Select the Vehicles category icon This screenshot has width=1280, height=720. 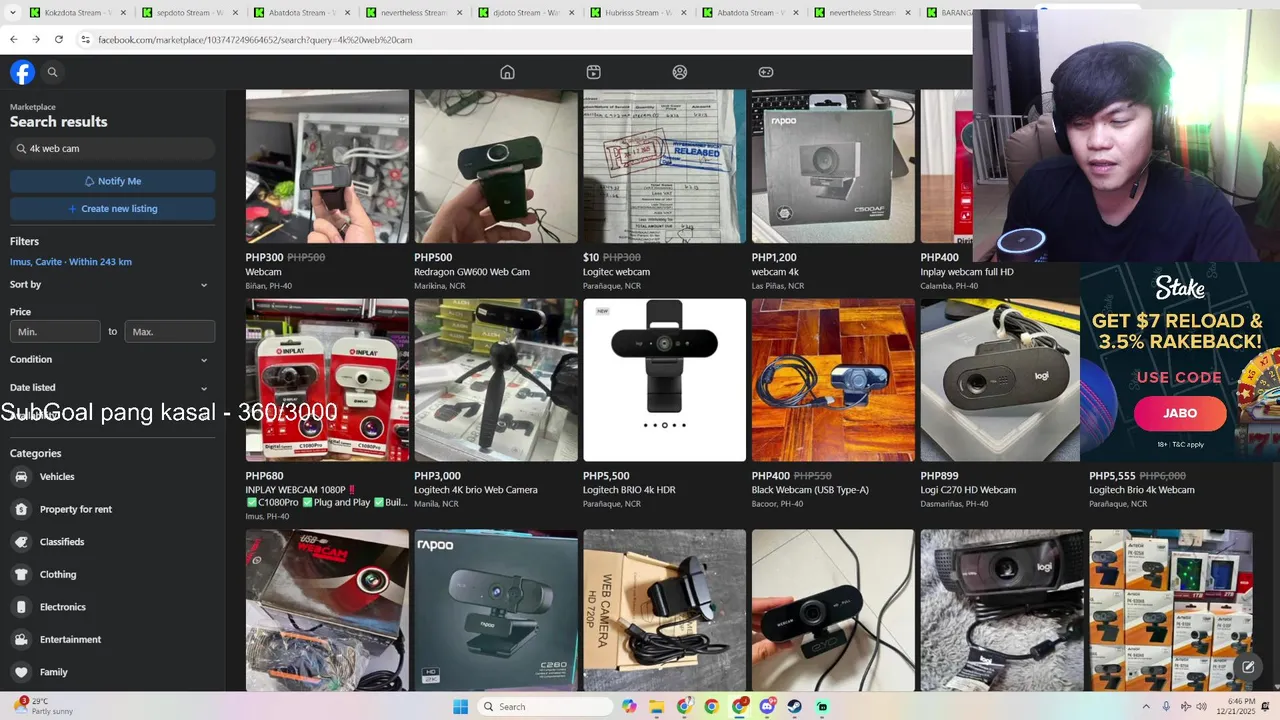(x=21, y=477)
